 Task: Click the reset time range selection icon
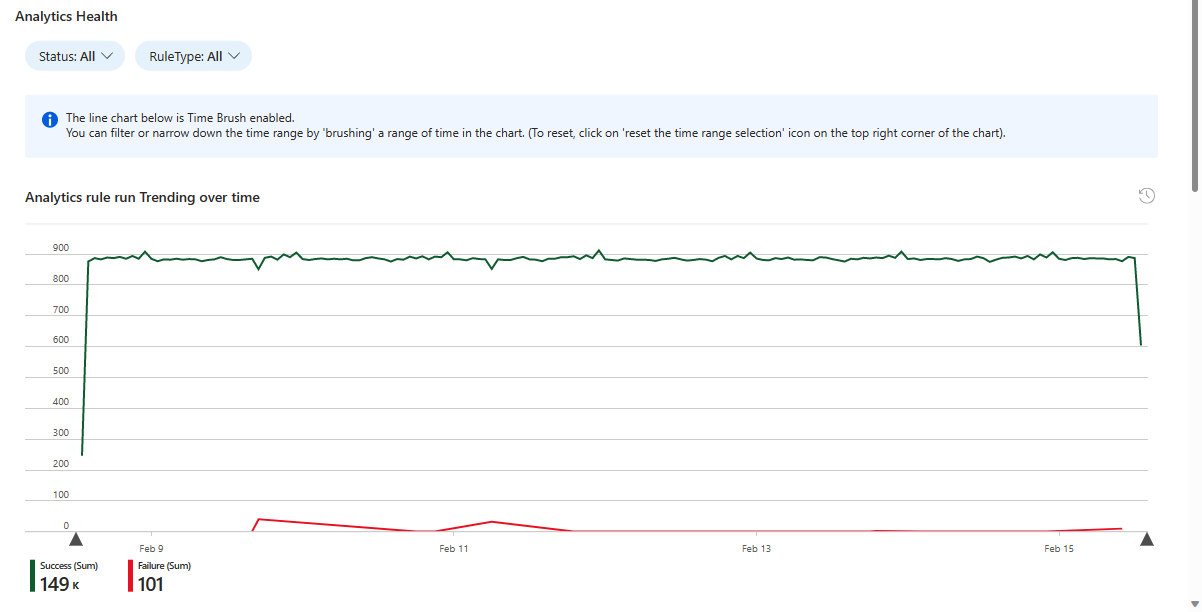[1147, 195]
